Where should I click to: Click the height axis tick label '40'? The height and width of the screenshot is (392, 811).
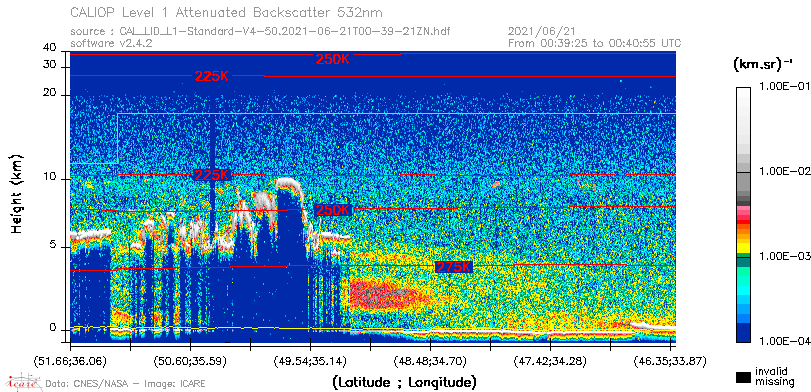point(50,48)
